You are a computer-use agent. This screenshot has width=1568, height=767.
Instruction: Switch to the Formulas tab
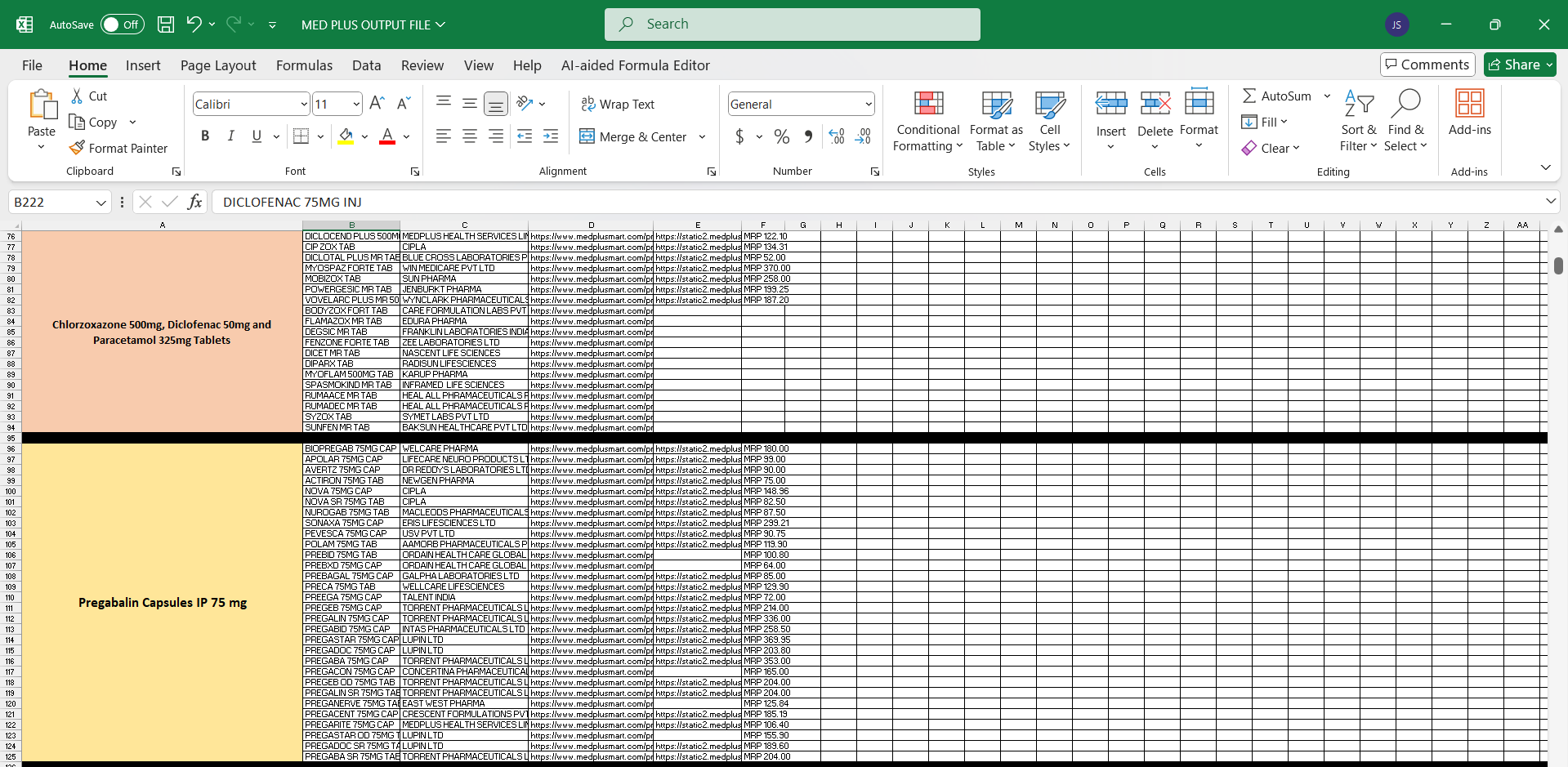pos(304,65)
